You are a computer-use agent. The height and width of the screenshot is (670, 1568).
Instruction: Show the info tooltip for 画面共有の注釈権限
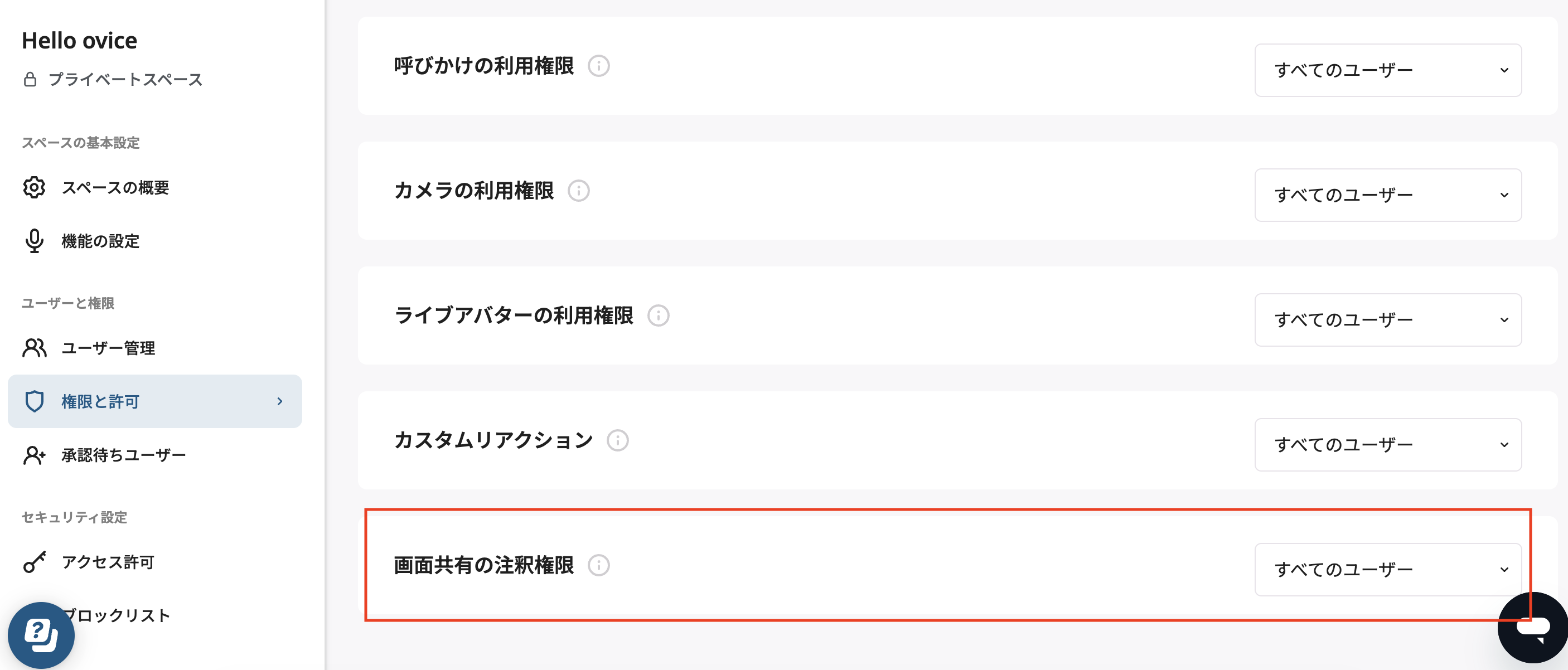600,566
